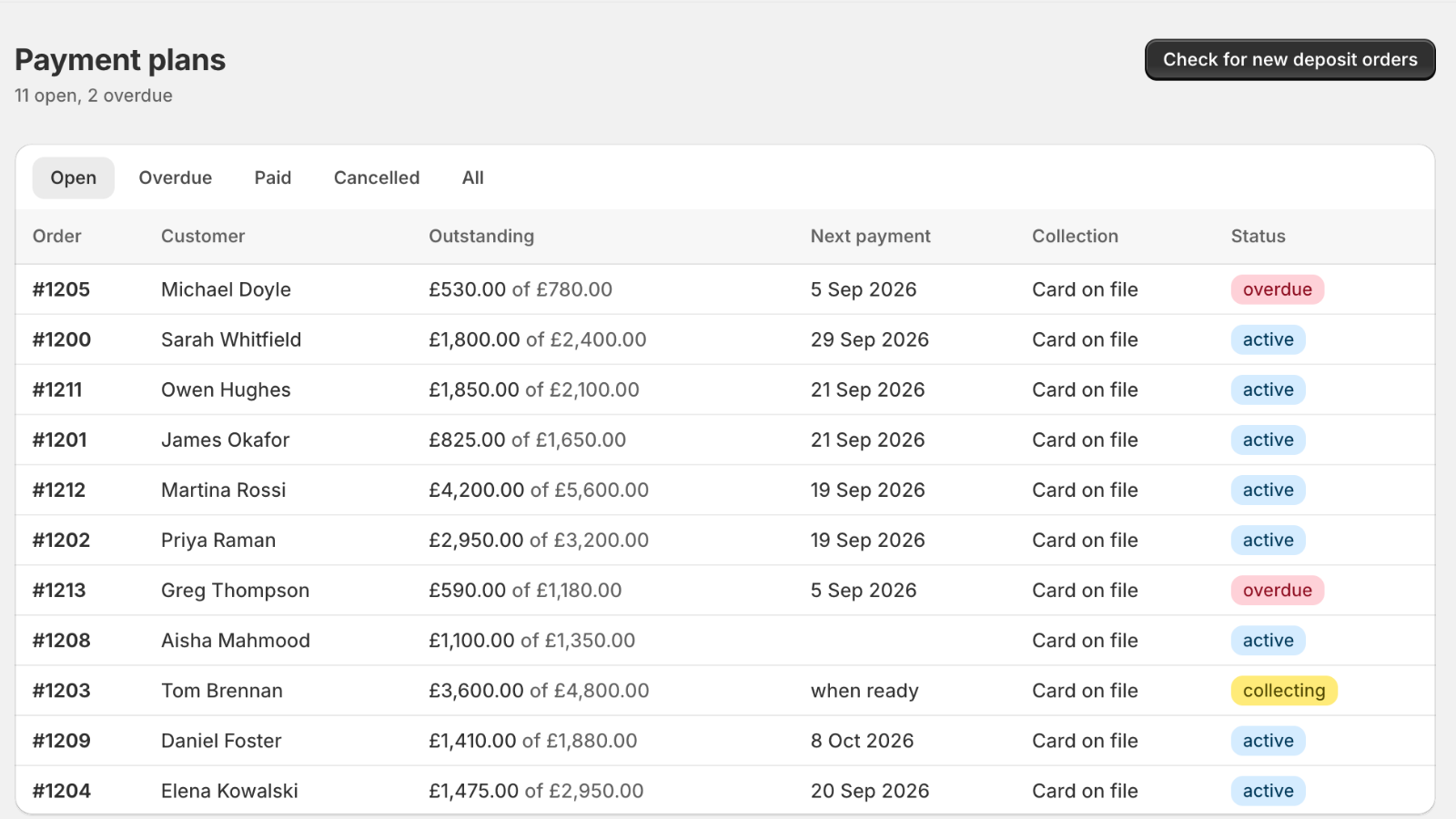The width and height of the screenshot is (1456, 819).
Task: Click the Collection column header
Action: 1075,236
